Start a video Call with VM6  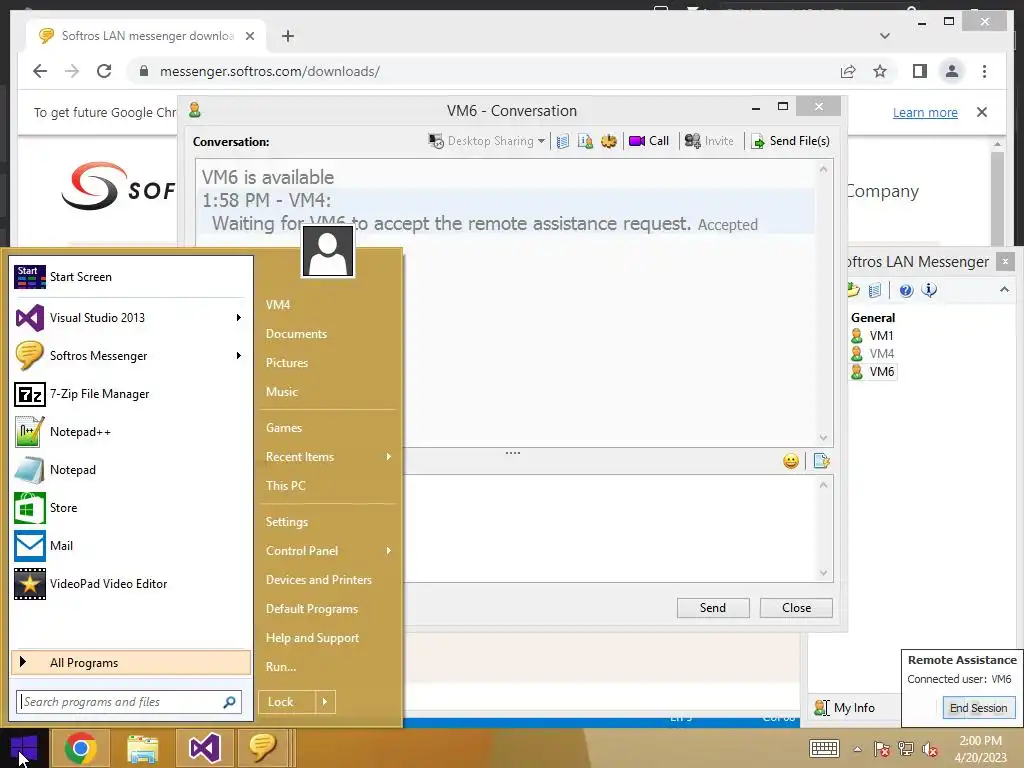pyautogui.click(x=648, y=141)
